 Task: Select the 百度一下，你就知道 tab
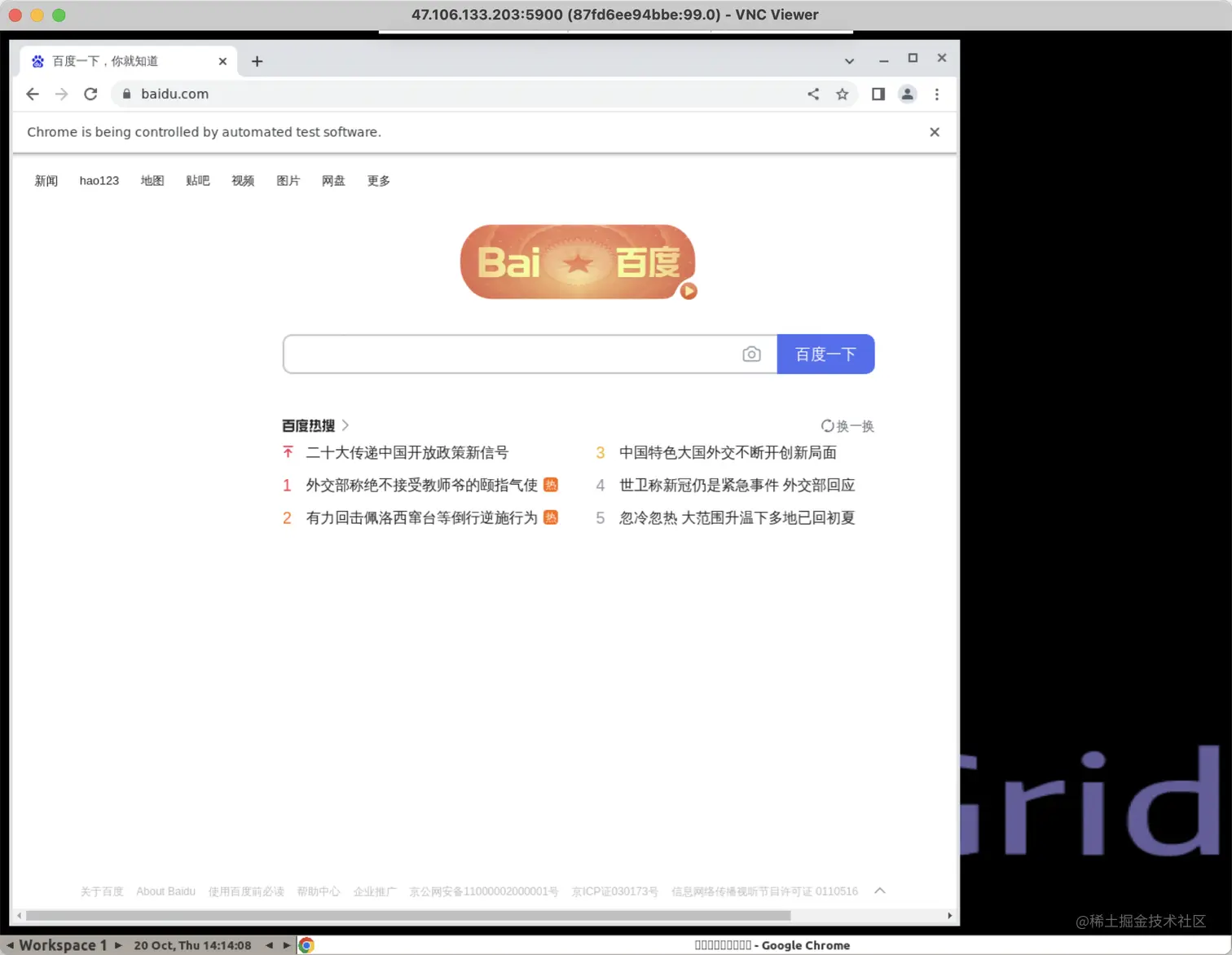pyautogui.click(x=129, y=61)
